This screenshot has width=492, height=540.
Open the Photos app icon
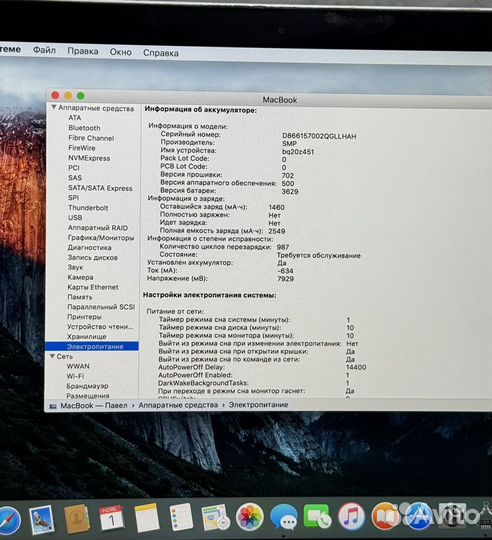click(250, 517)
